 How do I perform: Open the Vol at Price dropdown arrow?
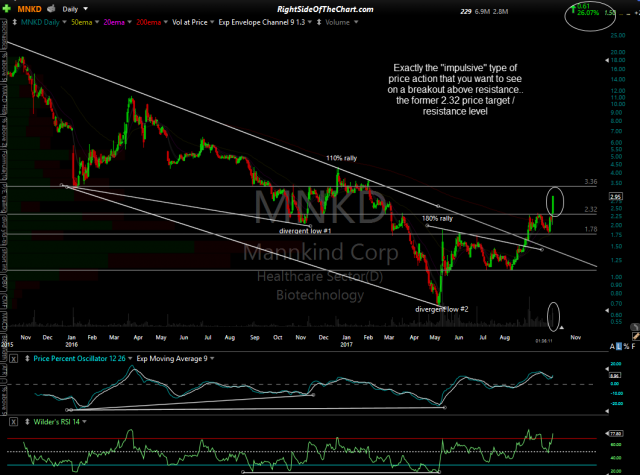(x=212, y=22)
